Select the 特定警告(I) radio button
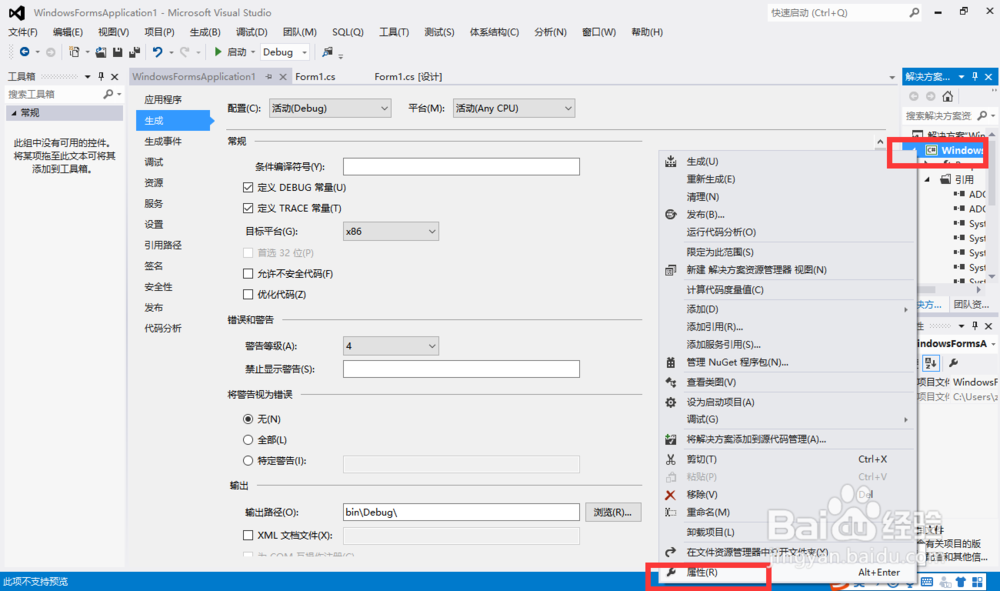The image size is (1000, 591). click(248, 460)
